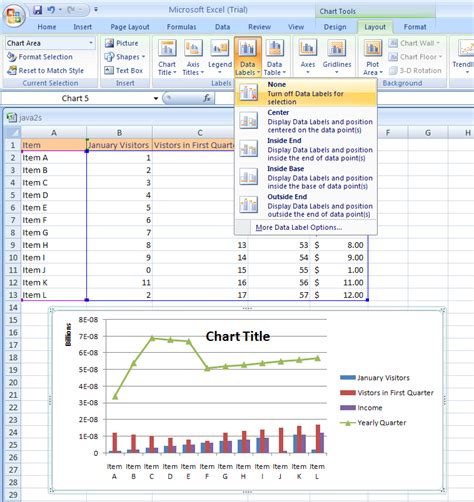
Task: Select the Data ribbon tab
Action: pos(222,27)
